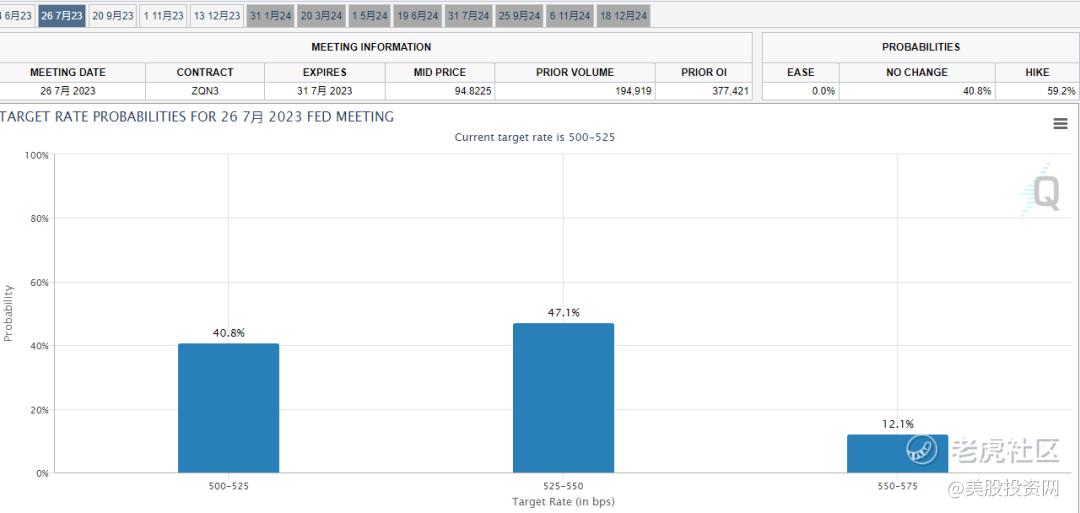This screenshot has width=1080, height=513.
Task: Click the 525-550 bar showing 47.1%
Action: (563, 398)
